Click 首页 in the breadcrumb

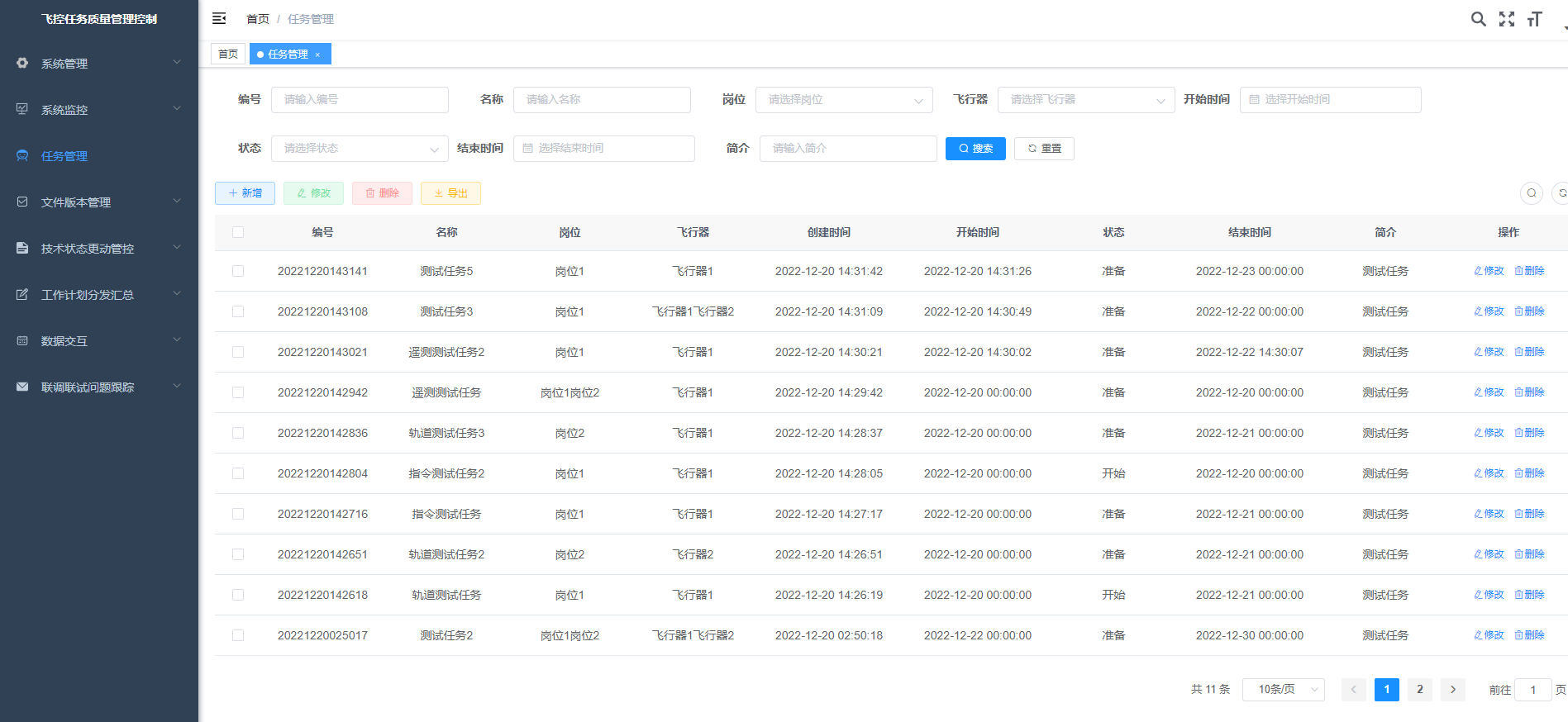tap(258, 19)
